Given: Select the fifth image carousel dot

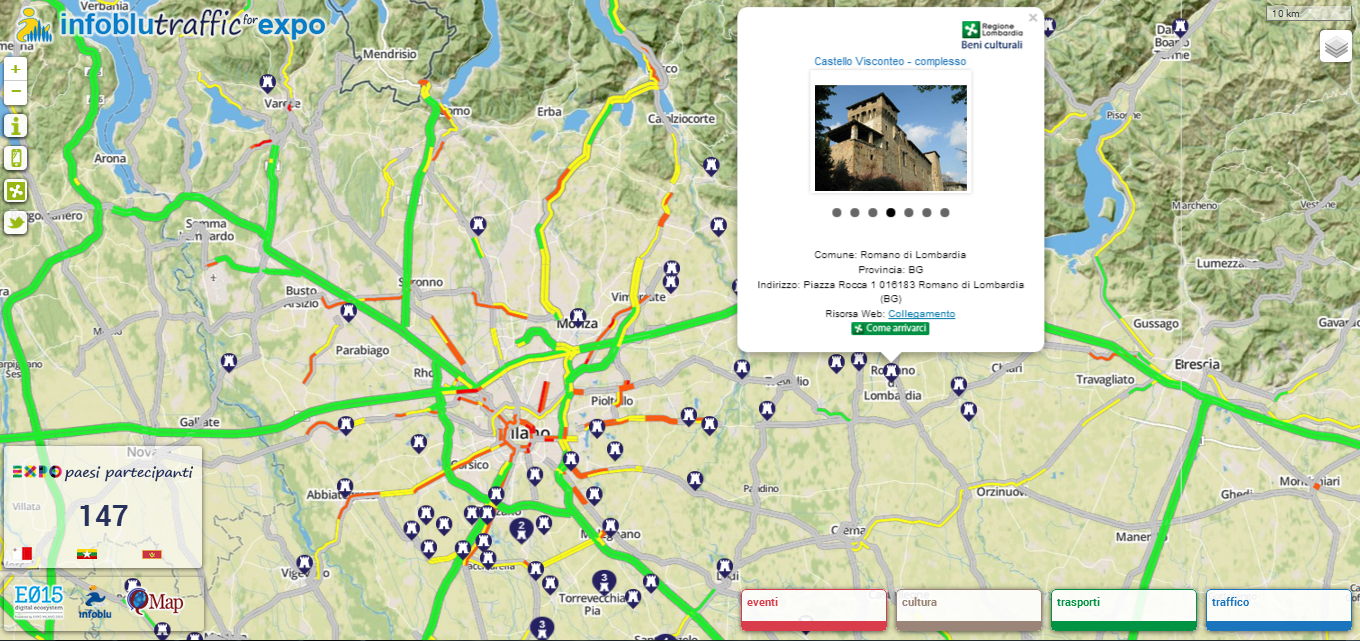Looking at the screenshot, I should click(909, 212).
